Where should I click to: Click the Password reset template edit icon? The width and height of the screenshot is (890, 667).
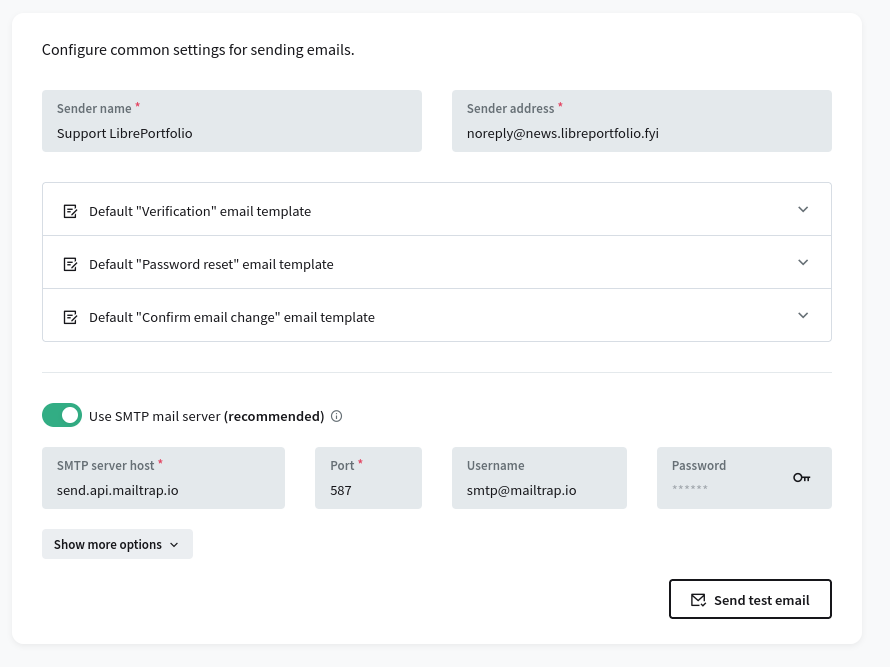coord(70,264)
